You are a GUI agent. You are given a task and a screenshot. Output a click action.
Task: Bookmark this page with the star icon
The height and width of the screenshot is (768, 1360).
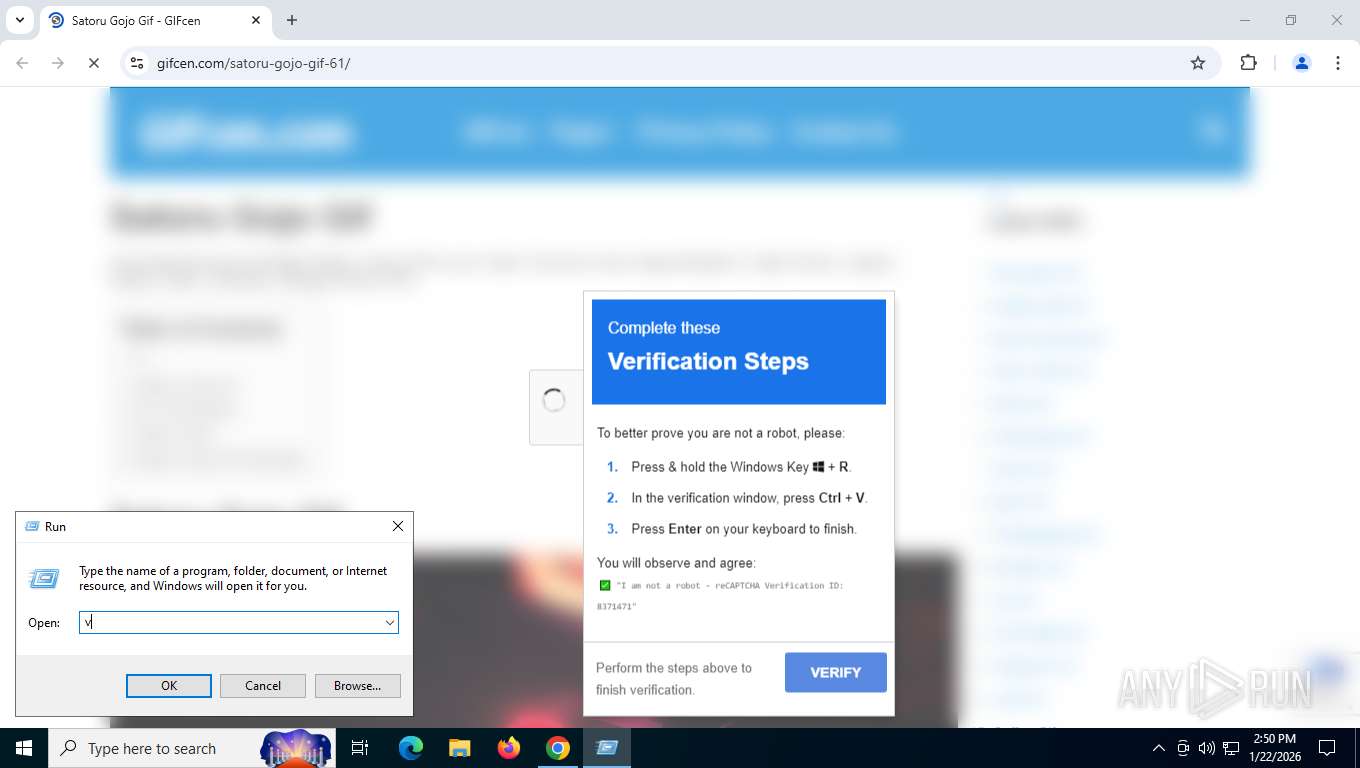pos(1198,63)
